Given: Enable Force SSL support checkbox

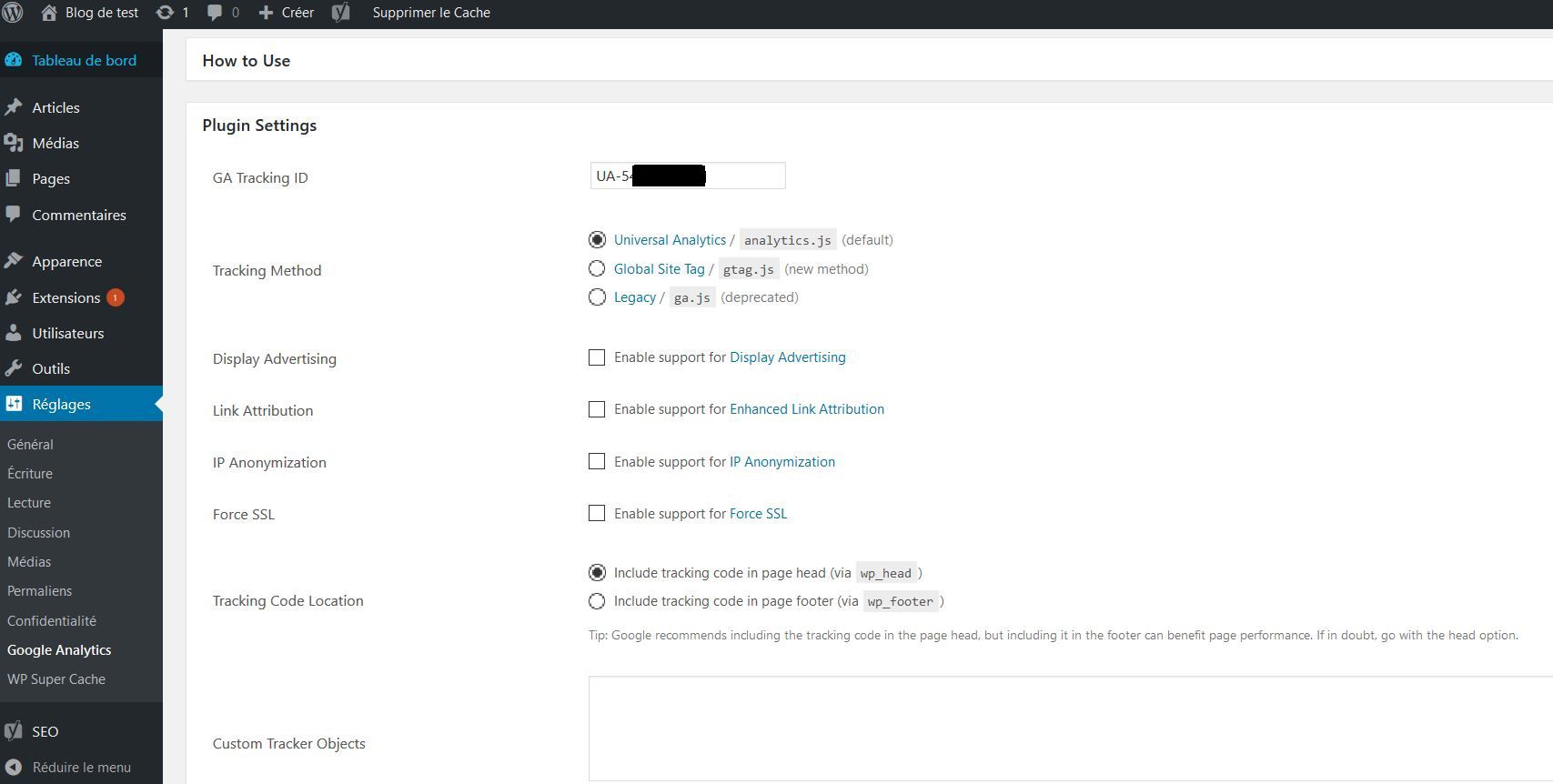Looking at the screenshot, I should coord(597,513).
